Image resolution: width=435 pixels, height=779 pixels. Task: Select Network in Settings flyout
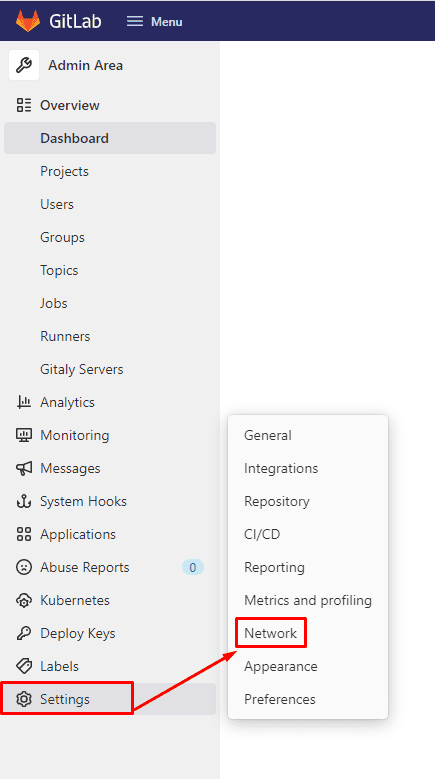[x=271, y=633]
